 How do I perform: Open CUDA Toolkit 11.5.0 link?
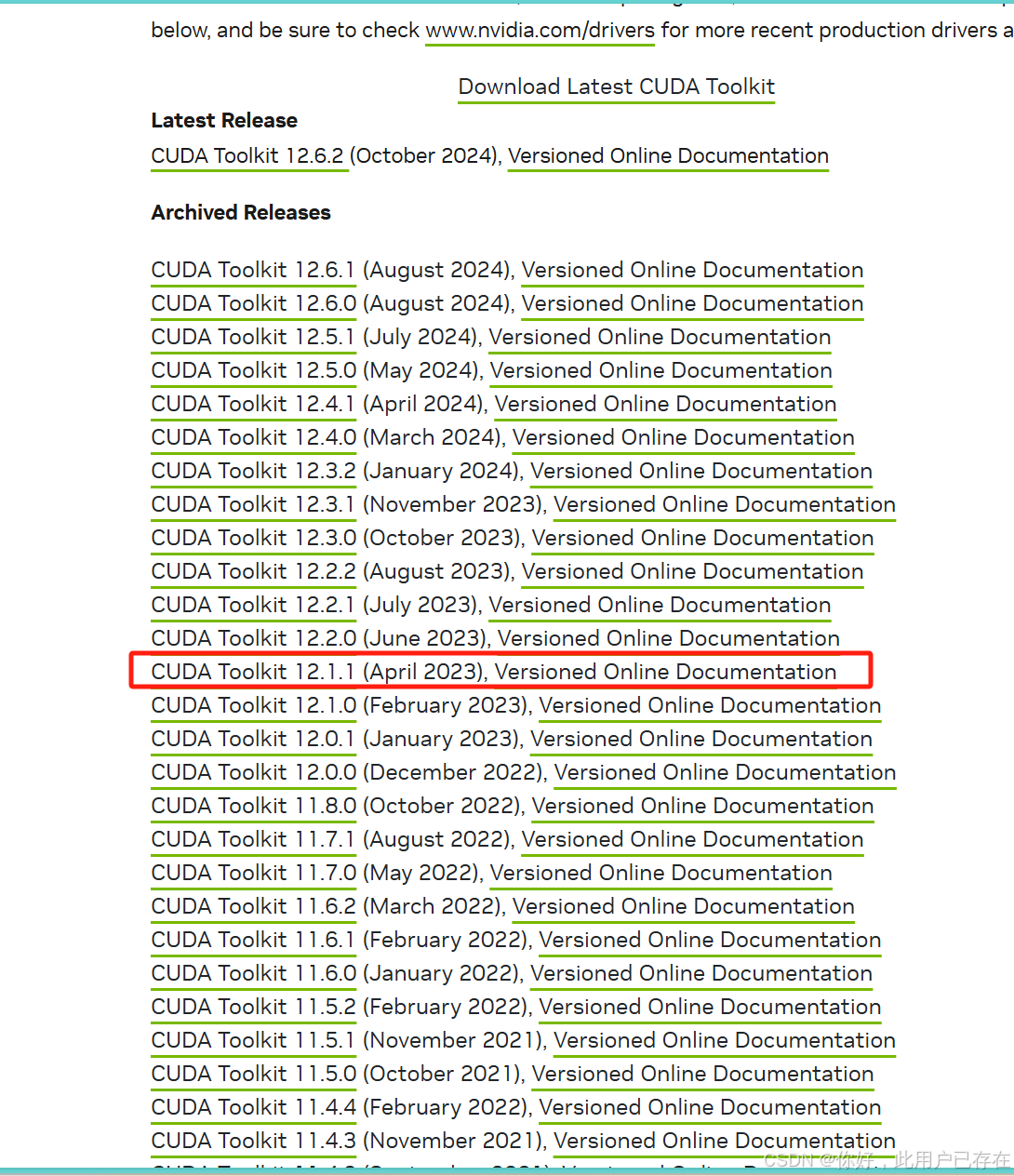pos(254,1074)
